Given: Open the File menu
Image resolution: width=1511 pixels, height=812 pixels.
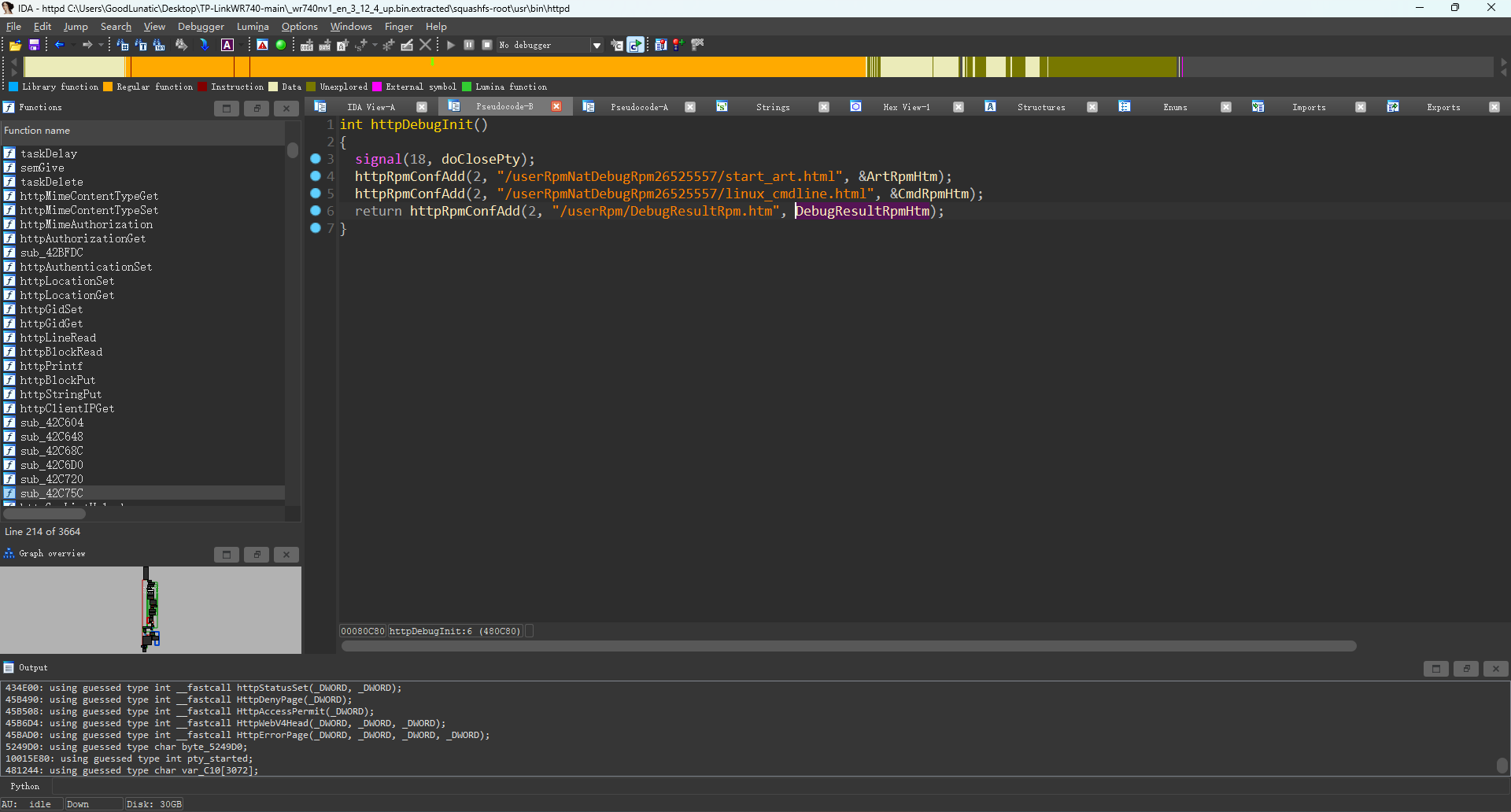Looking at the screenshot, I should click(x=13, y=26).
